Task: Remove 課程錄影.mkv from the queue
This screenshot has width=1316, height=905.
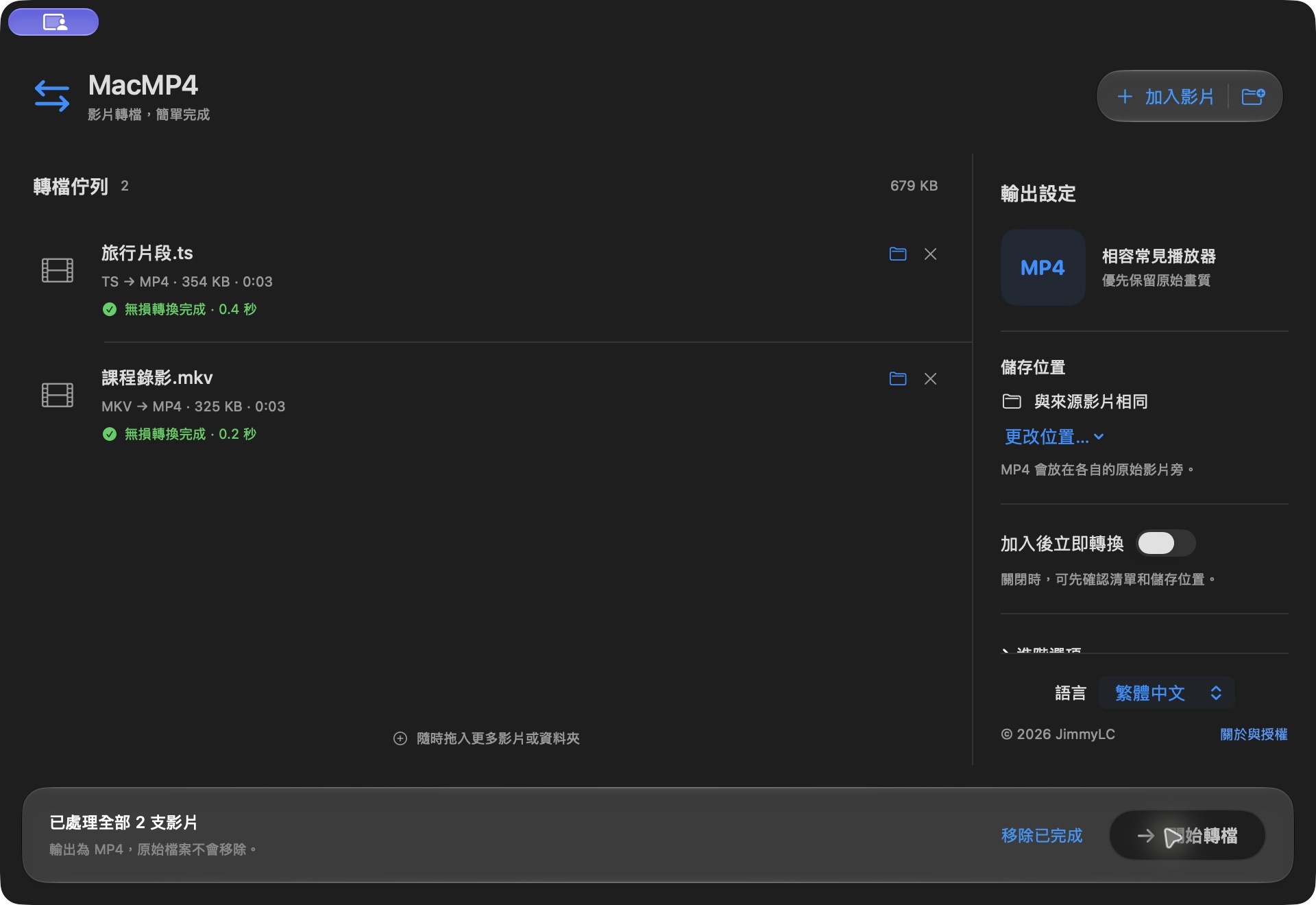Action: pyautogui.click(x=930, y=378)
